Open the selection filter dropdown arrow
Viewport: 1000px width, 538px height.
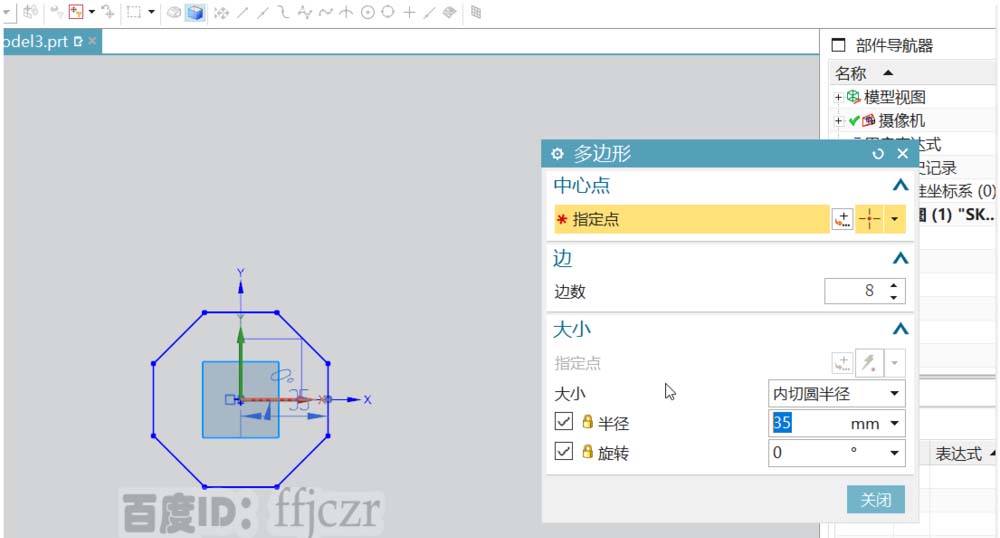(92, 11)
